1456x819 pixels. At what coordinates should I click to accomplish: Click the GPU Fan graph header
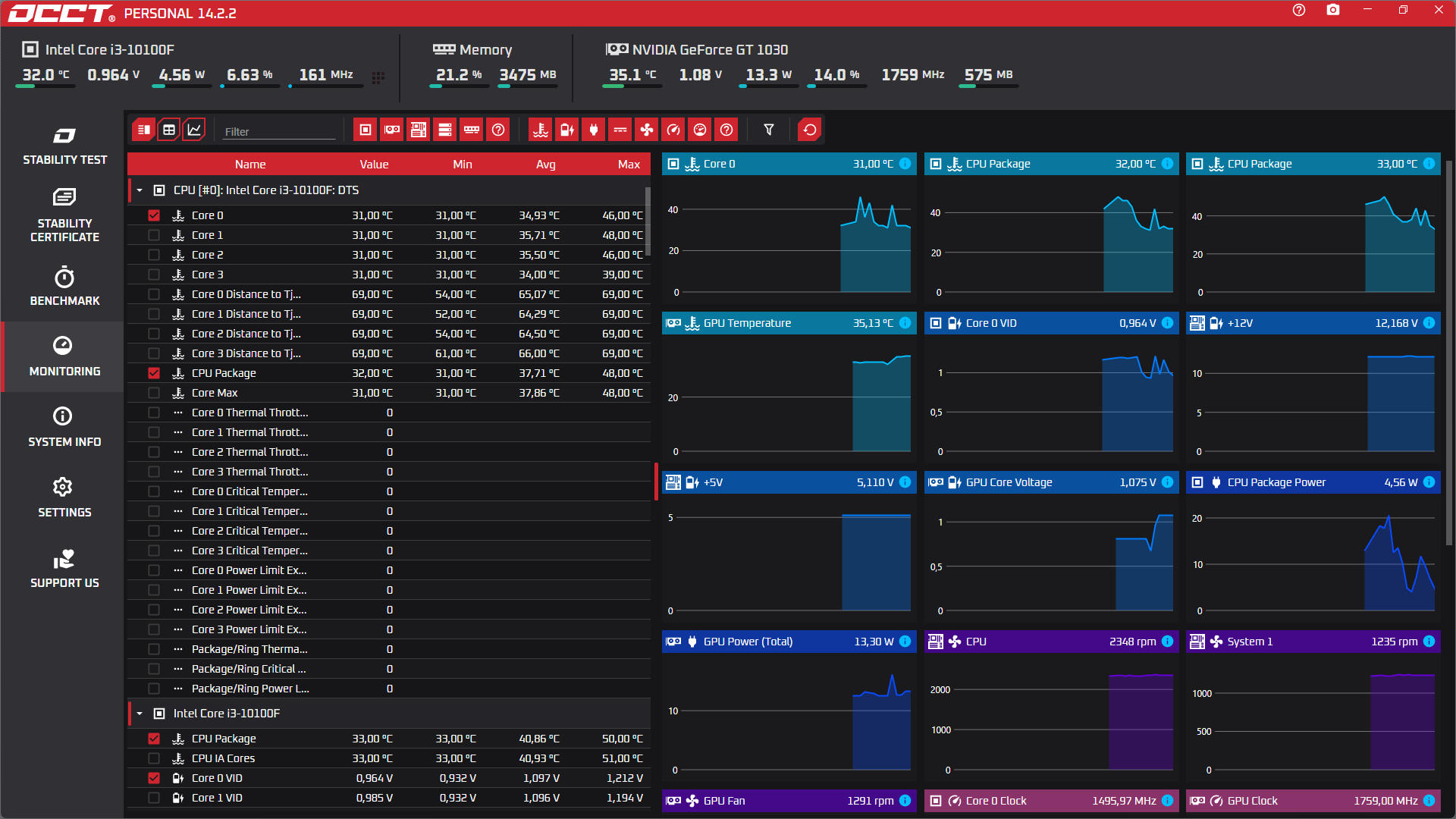tap(789, 801)
